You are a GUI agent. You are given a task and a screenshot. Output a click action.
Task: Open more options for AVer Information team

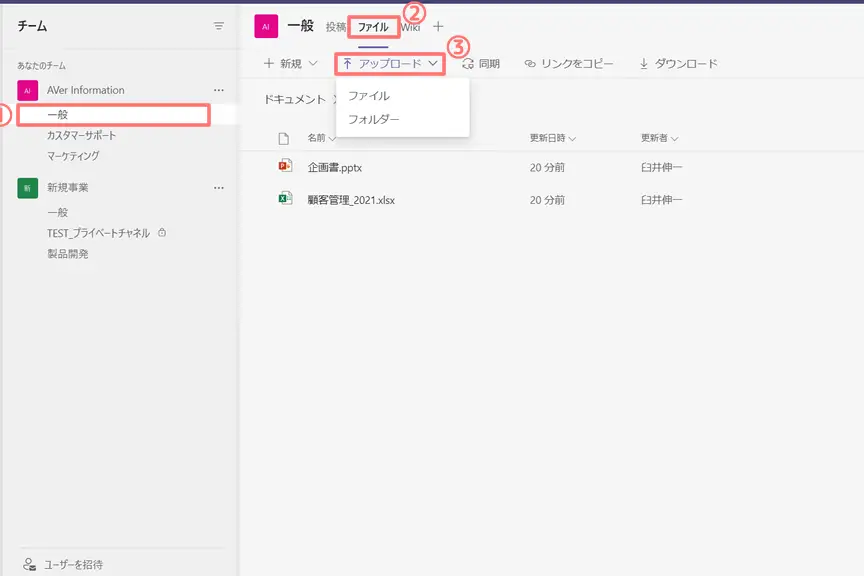[x=218, y=88]
